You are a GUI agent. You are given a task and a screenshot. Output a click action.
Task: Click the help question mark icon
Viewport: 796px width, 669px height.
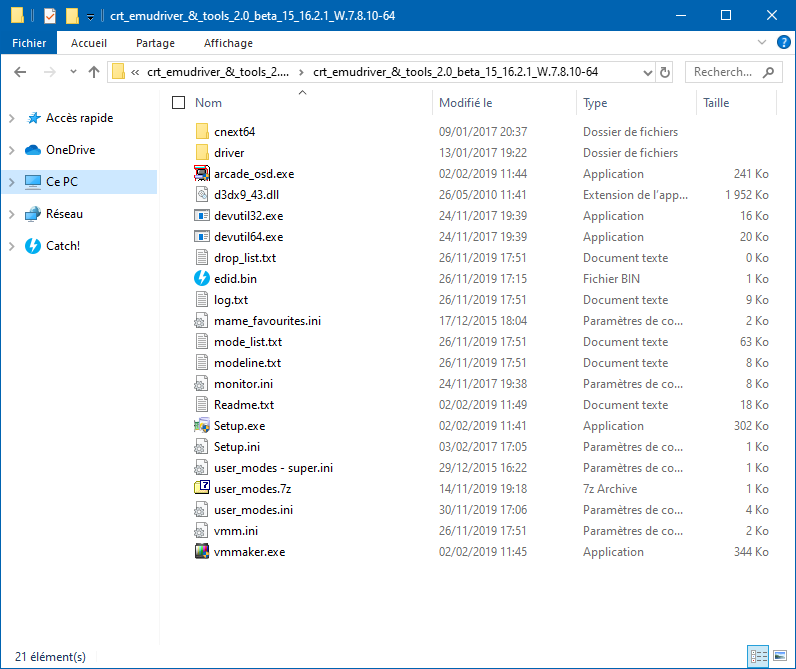point(782,43)
